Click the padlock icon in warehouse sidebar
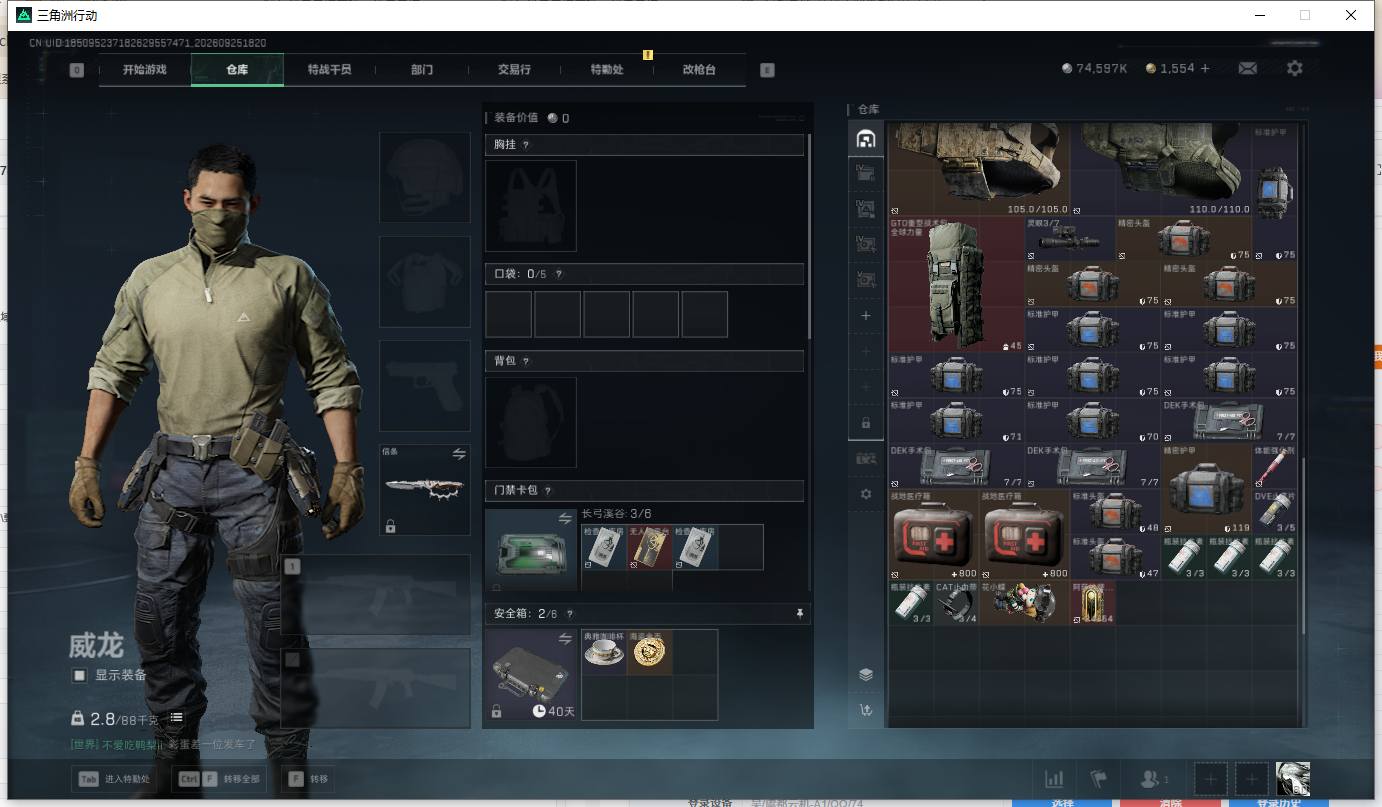Viewport: 1382px width, 807px height. pos(866,423)
